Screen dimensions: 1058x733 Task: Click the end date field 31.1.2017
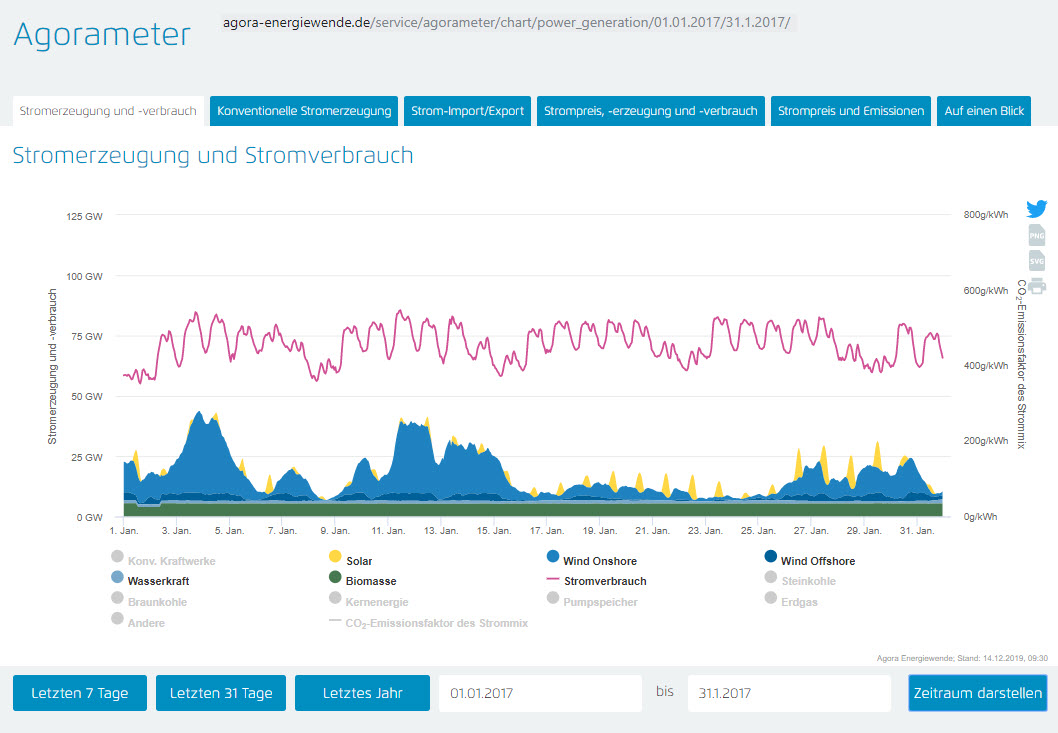point(788,693)
